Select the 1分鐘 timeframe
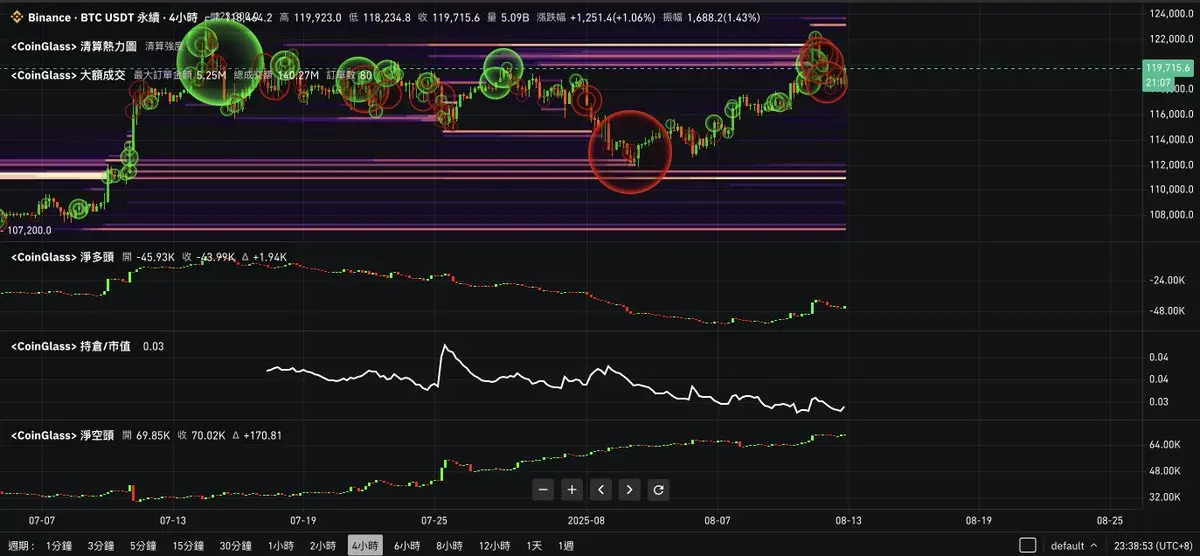The height and width of the screenshot is (556, 1200). (x=59, y=546)
